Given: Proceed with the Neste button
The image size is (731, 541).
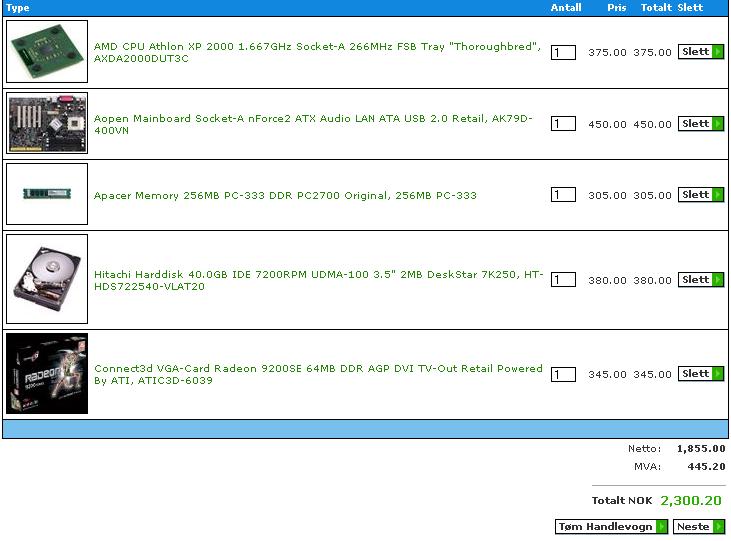Looking at the screenshot, I should [x=698, y=527].
